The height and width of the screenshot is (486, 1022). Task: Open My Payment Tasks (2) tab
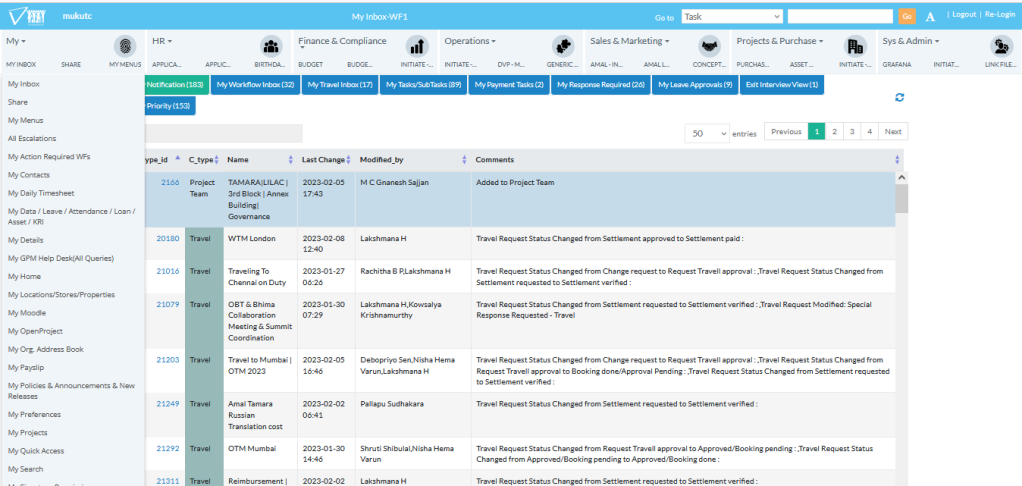click(509, 85)
